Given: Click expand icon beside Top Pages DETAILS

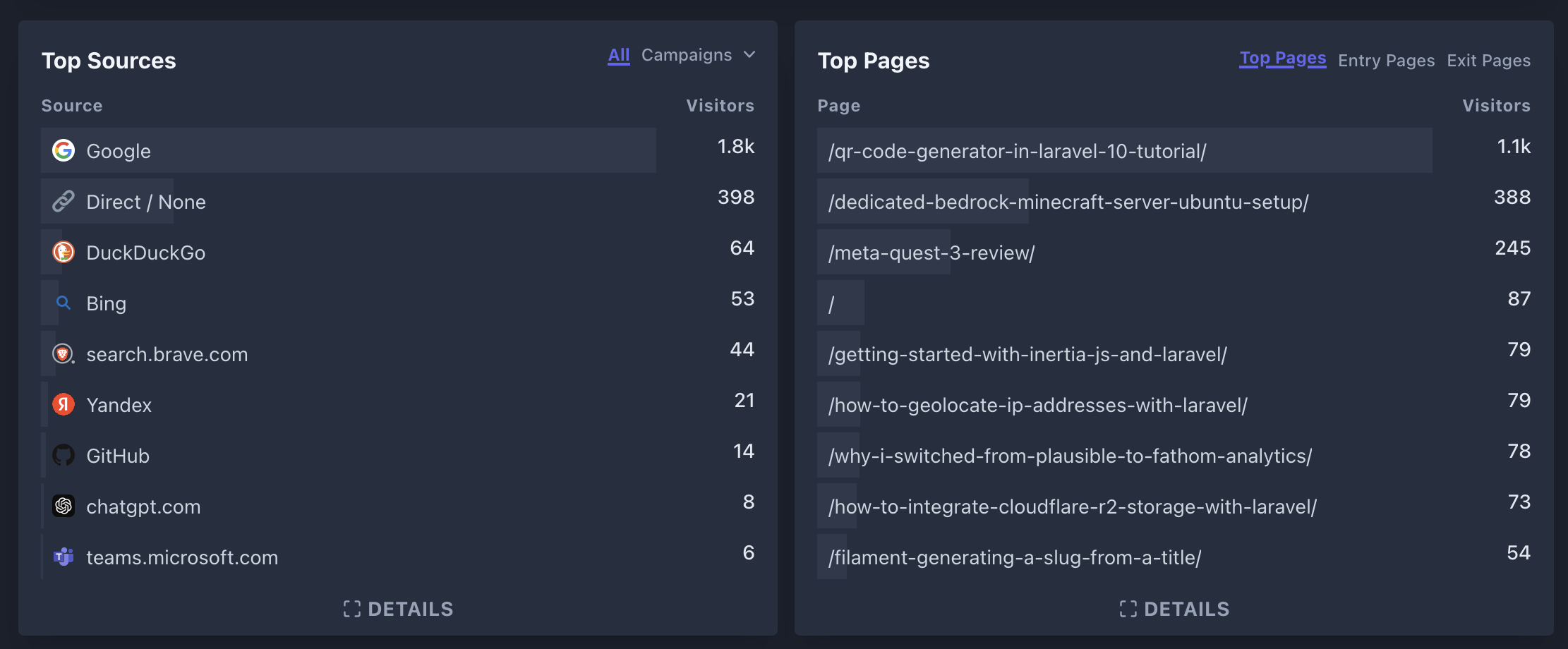Looking at the screenshot, I should pos(1128,609).
